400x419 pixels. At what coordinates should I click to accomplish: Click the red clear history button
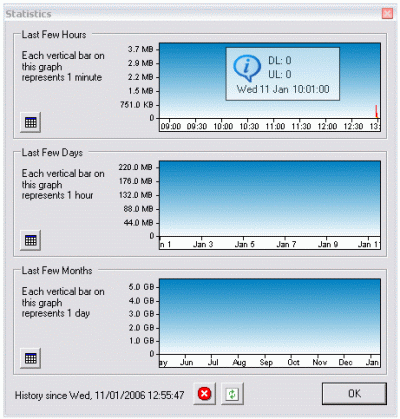point(204,394)
